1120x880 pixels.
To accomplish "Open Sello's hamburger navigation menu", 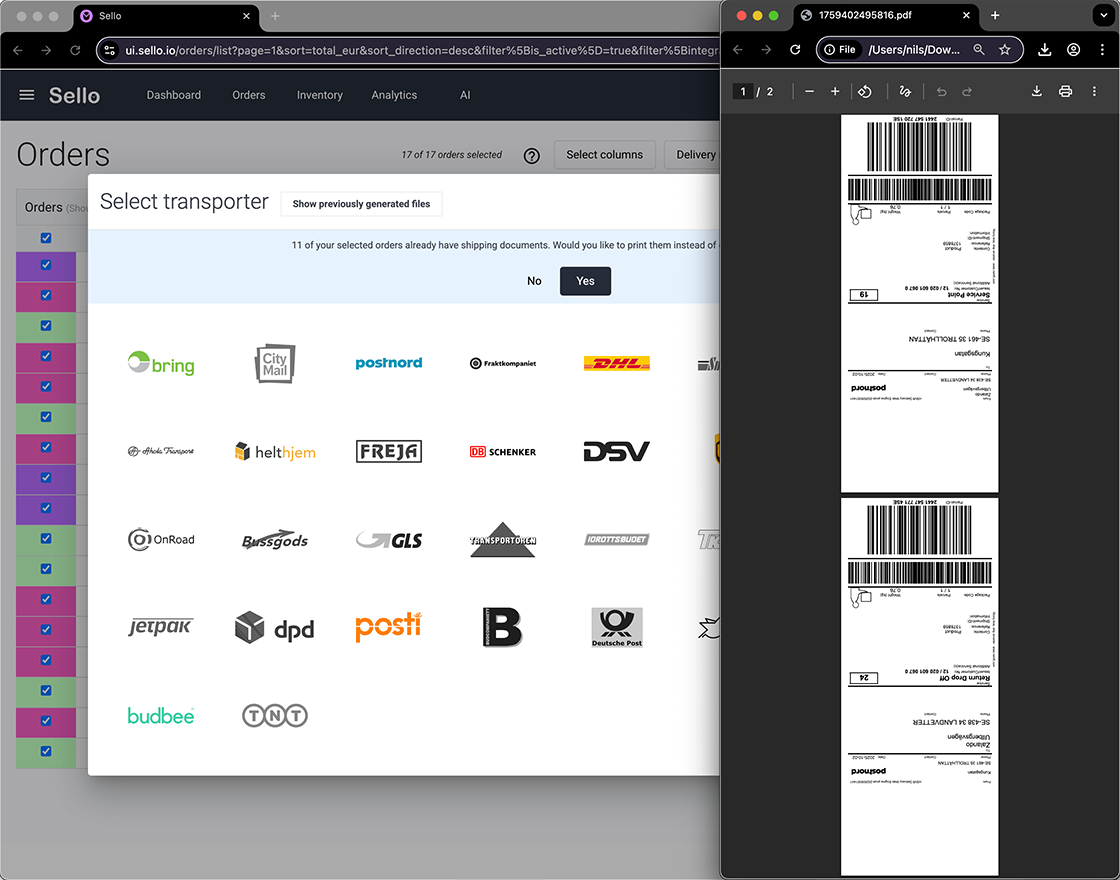I will (x=26, y=95).
